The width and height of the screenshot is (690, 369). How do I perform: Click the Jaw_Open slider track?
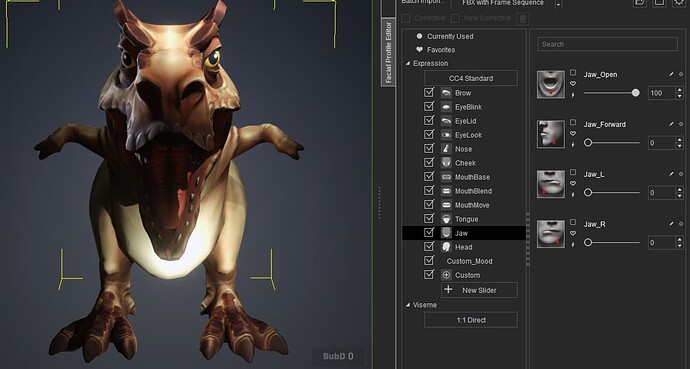pyautogui.click(x=612, y=93)
